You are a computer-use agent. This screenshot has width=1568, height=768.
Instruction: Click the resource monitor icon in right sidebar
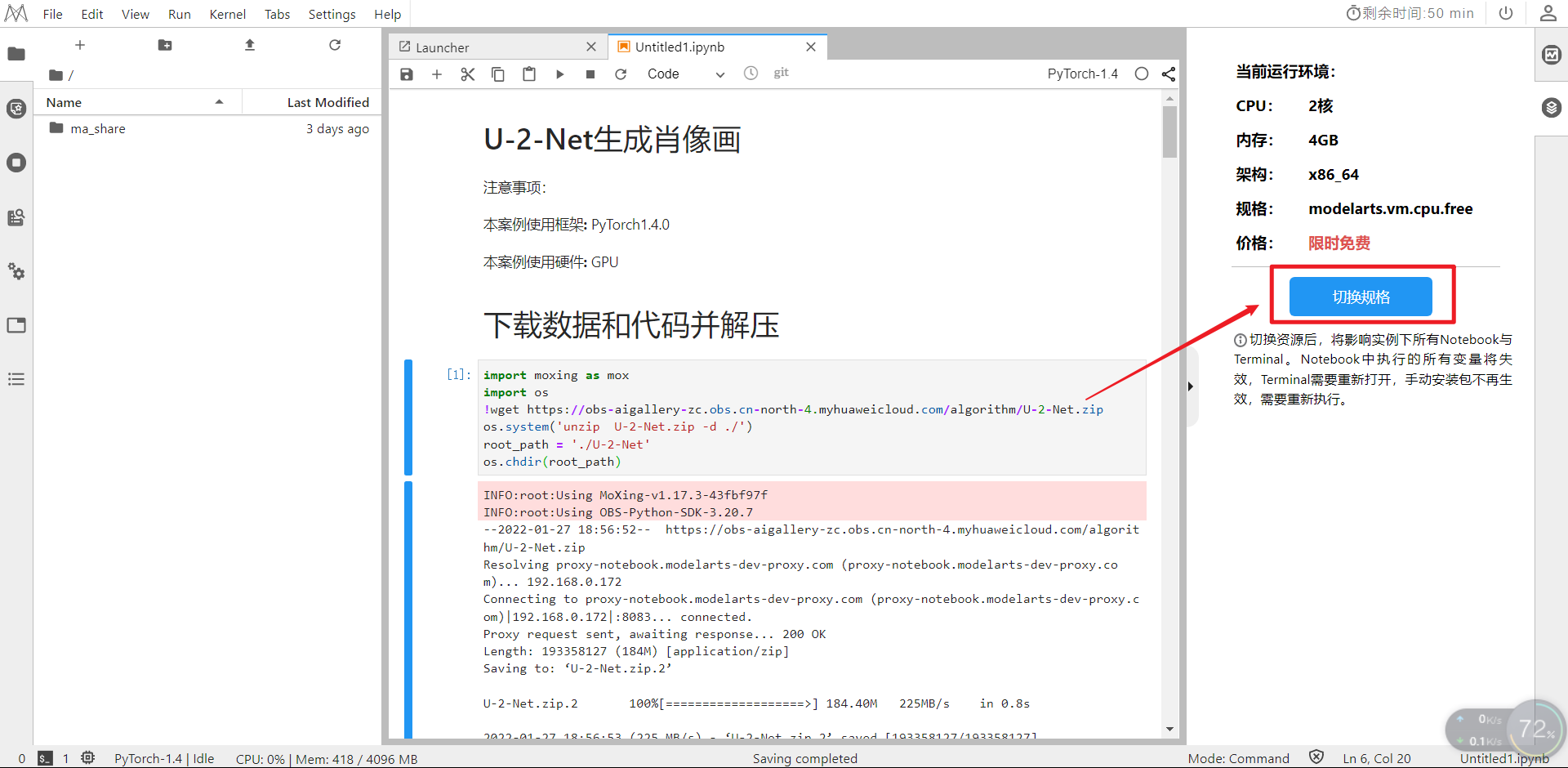pyautogui.click(x=1552, y=55)
